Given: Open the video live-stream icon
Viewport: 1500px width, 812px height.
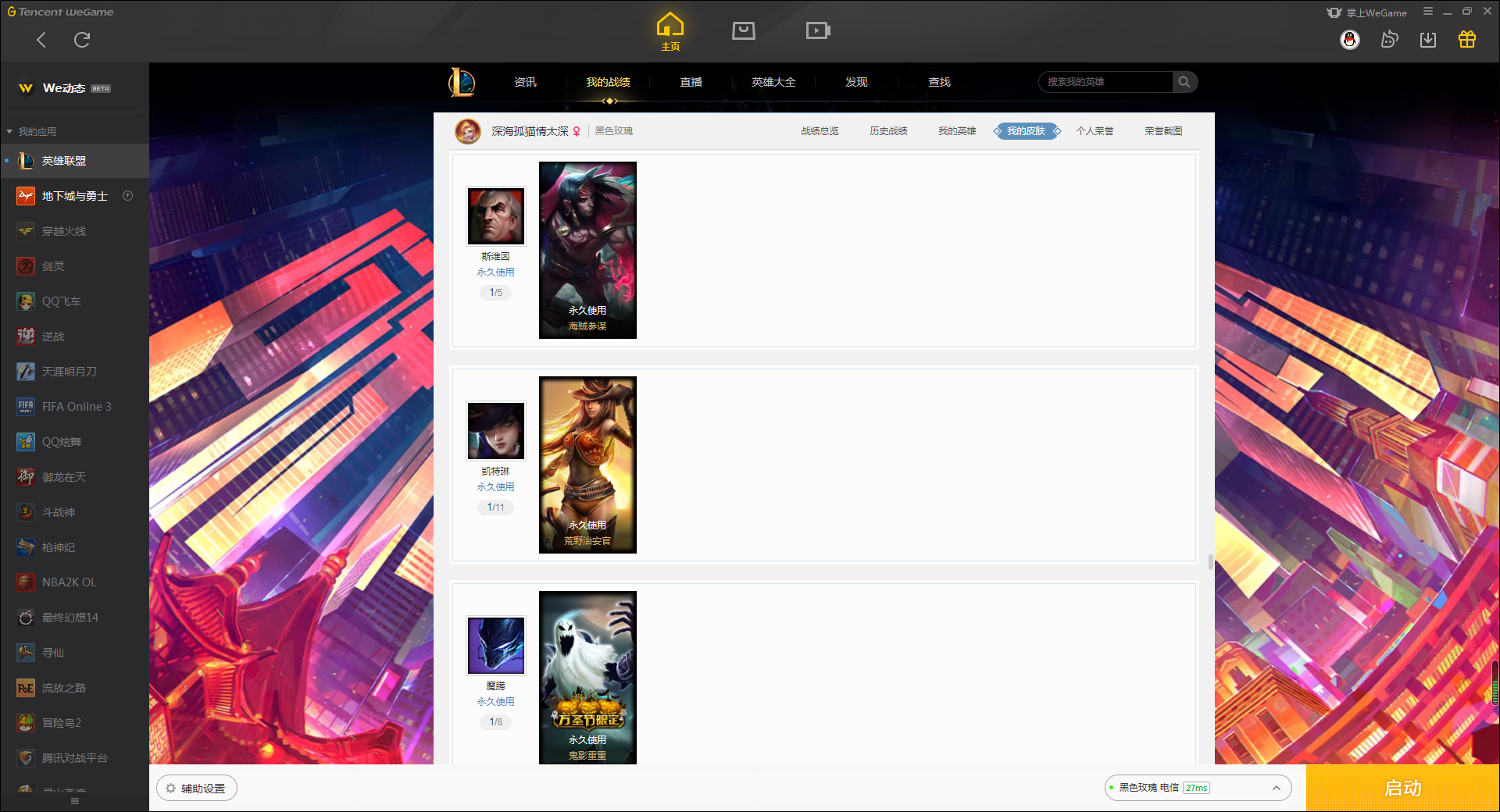Looking at the screenshot, I should pos(818,30).
